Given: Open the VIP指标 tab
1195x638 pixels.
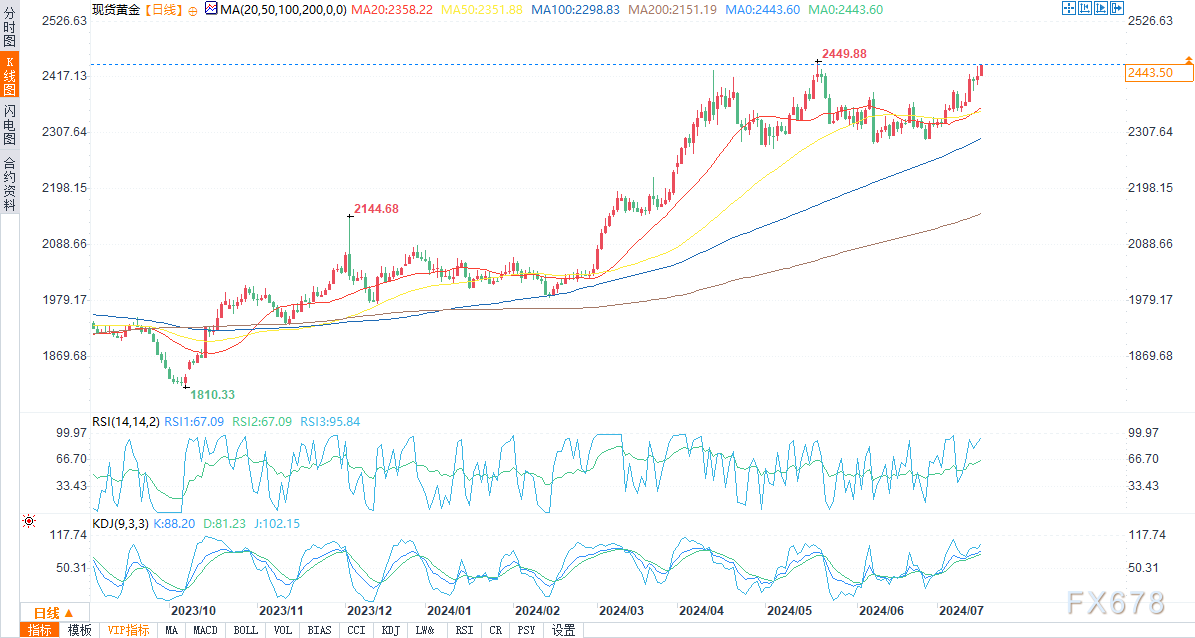Looking at the screenshot, I should click(x=128, y=630).
